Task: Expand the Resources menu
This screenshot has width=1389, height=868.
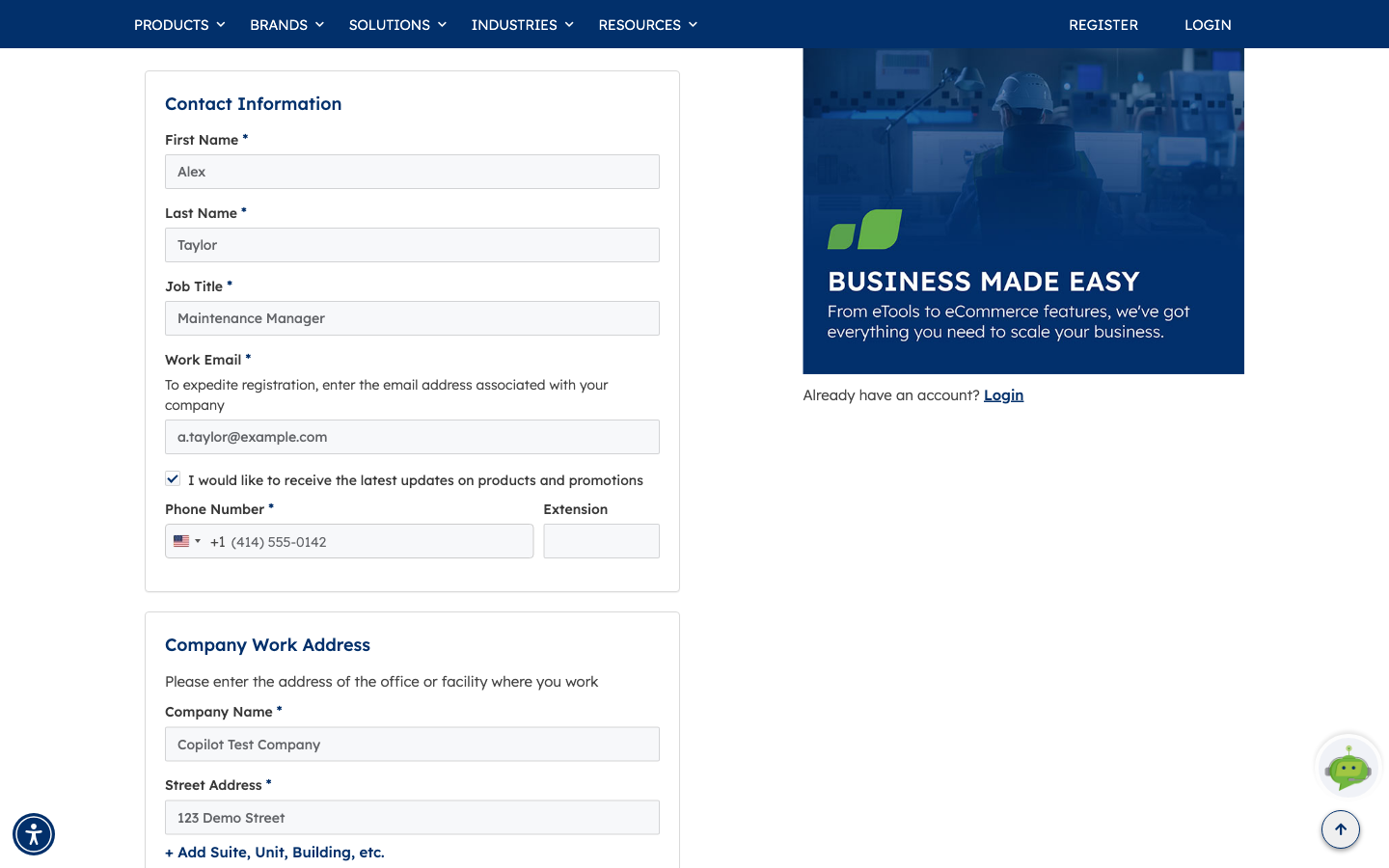Action: tap(647, 24)
